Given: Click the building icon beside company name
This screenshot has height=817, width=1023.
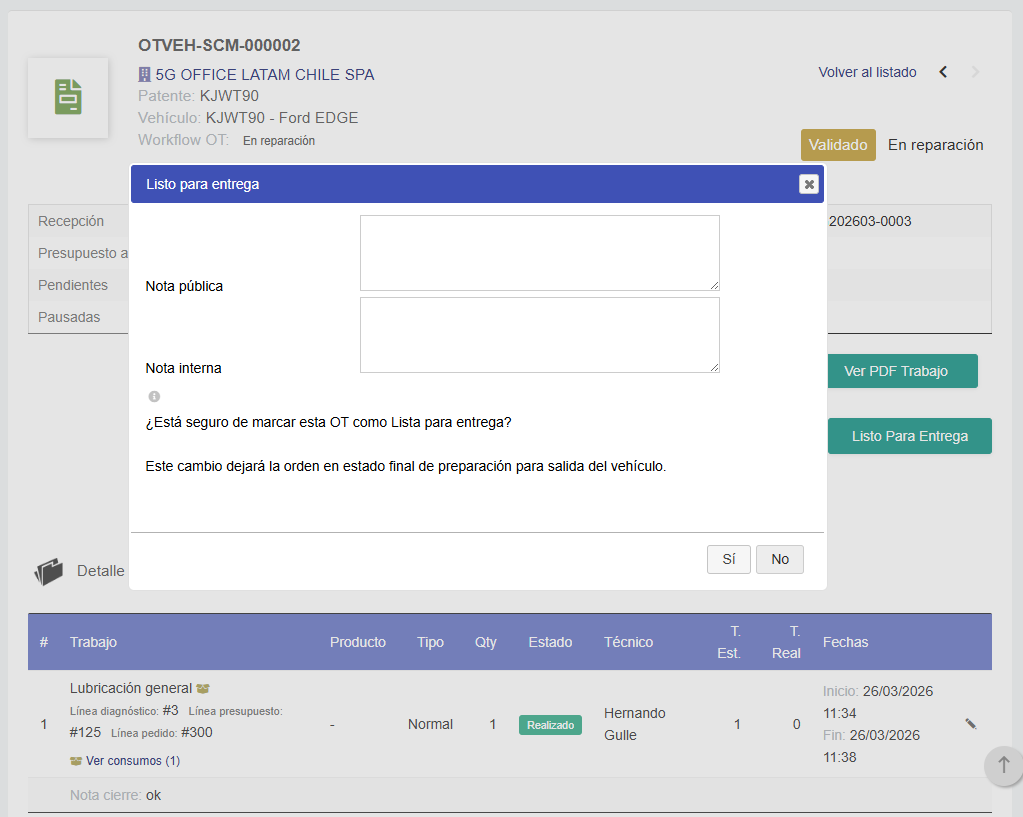Looking at the screenshot, I should coord(144,74).
